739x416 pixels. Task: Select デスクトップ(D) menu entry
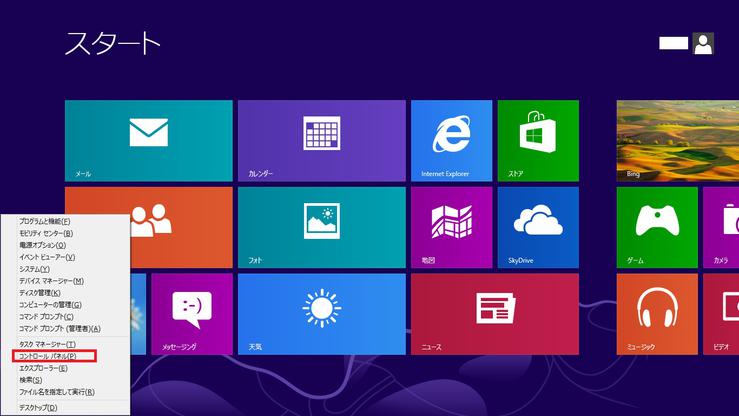coord(38,408)
